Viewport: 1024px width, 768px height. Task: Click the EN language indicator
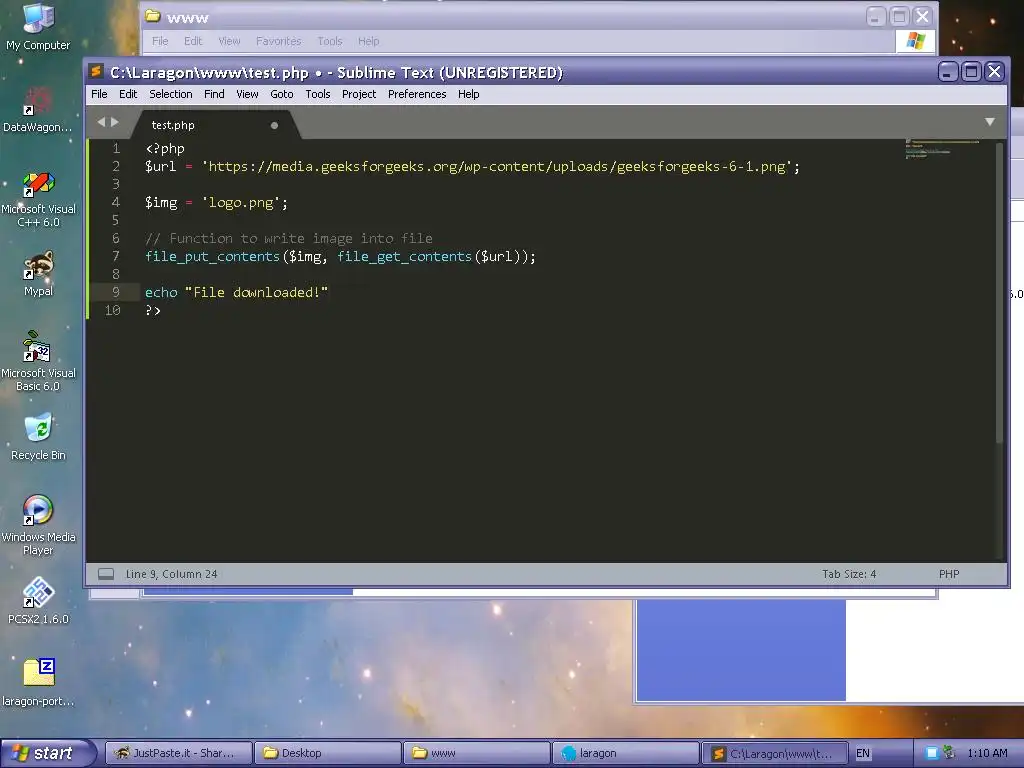[863, 753]
